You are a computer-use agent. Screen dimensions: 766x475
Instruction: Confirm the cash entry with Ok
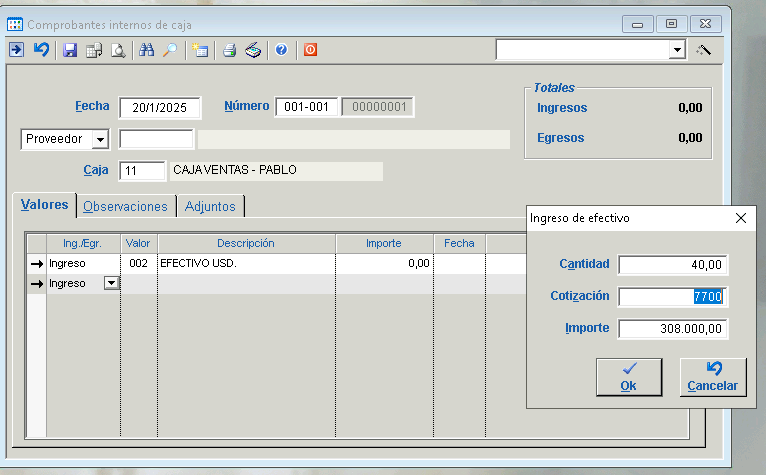628,377
